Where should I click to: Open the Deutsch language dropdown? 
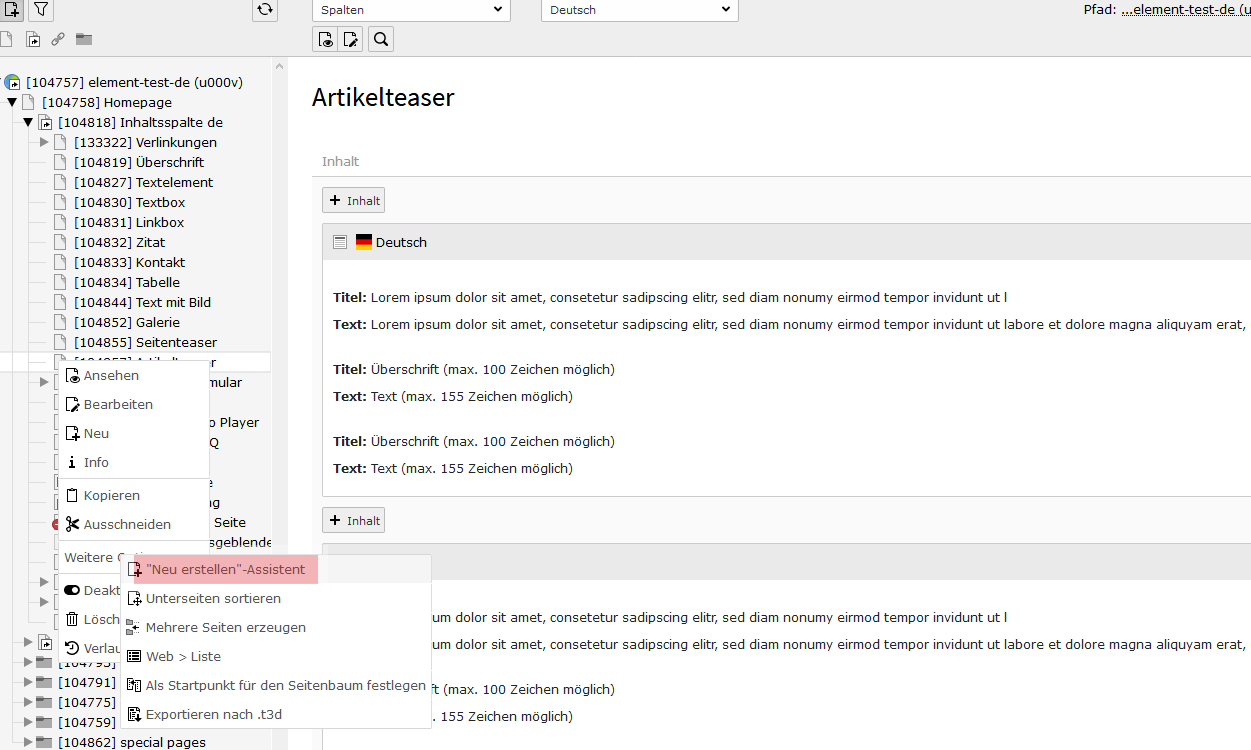coord(639,10)
